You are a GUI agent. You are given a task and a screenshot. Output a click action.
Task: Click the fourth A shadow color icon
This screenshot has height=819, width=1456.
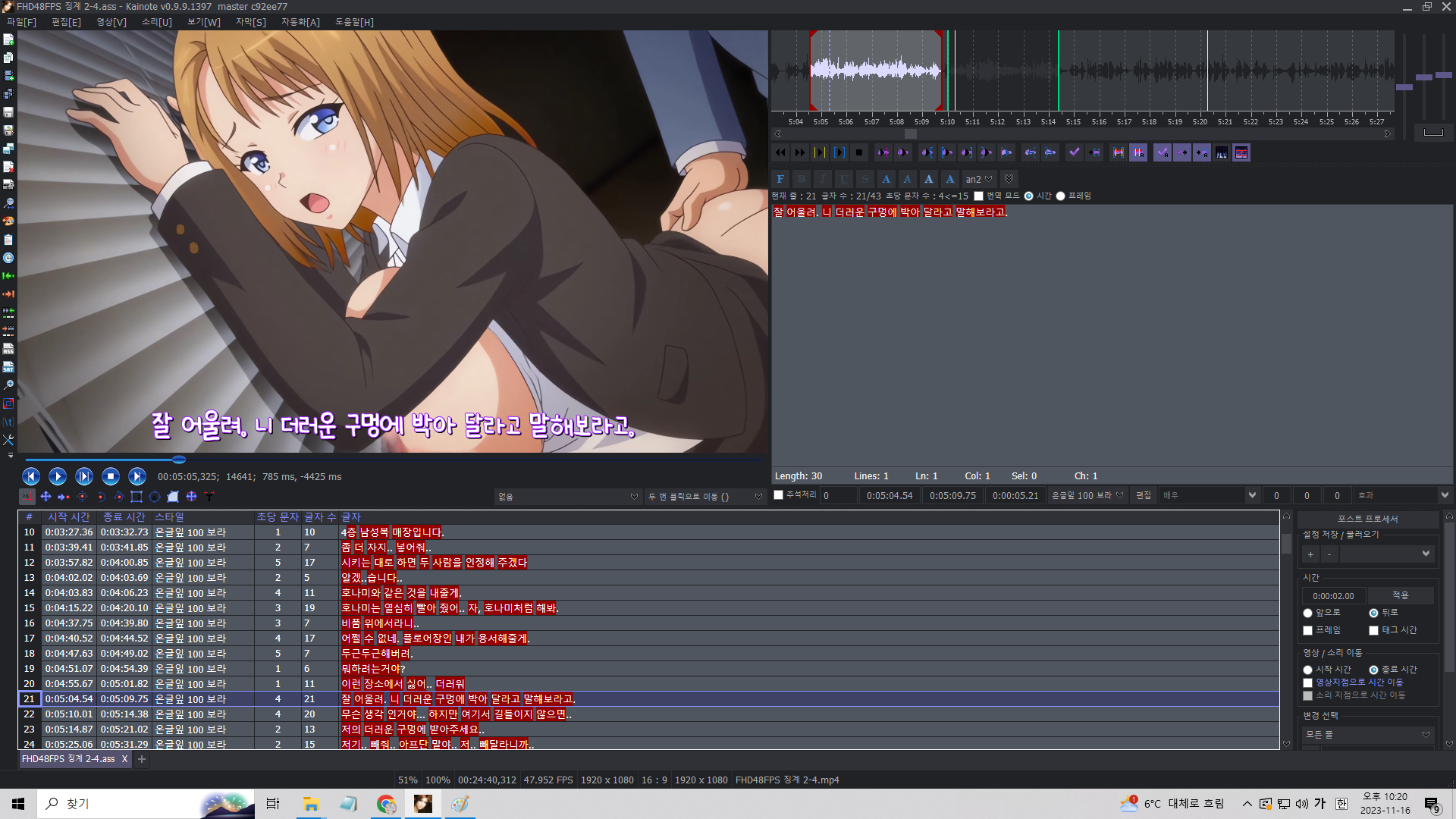coord(950,179)
